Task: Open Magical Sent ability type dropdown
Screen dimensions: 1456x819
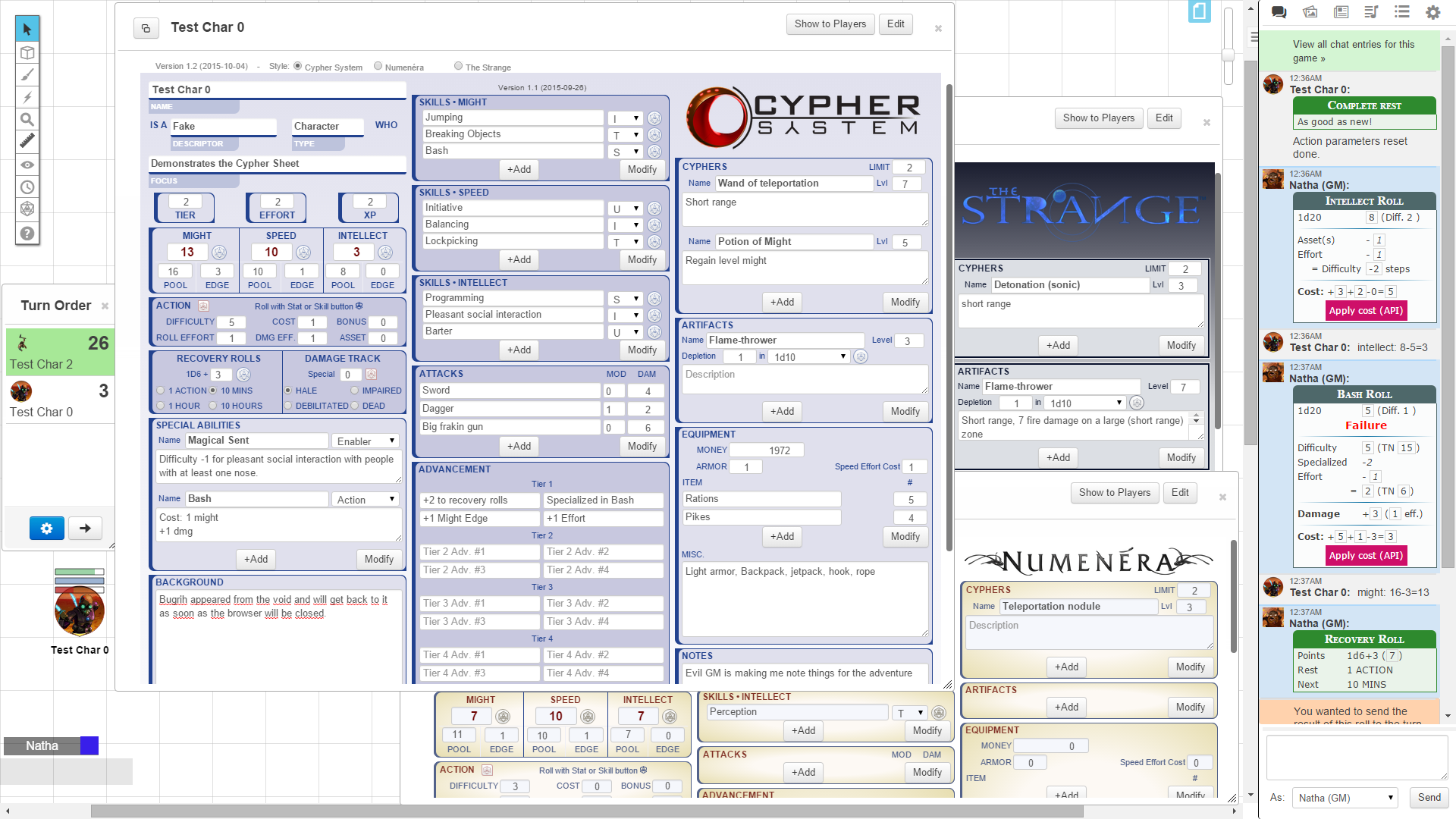Action: pos(366,441)
